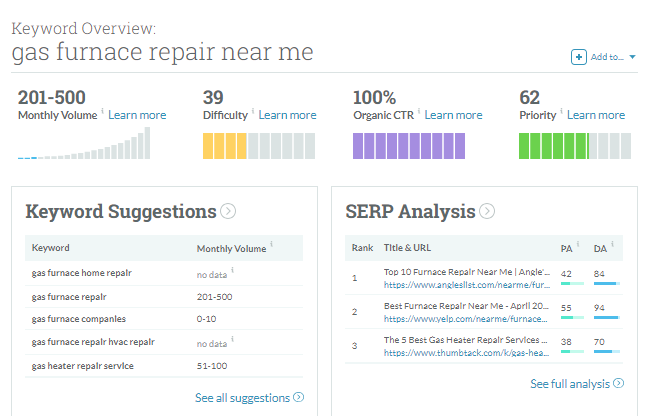This screenshot has height=416, width=646.
Task: Click Learn more next to Monthly Volume
Action: click(x=137, y=115)
